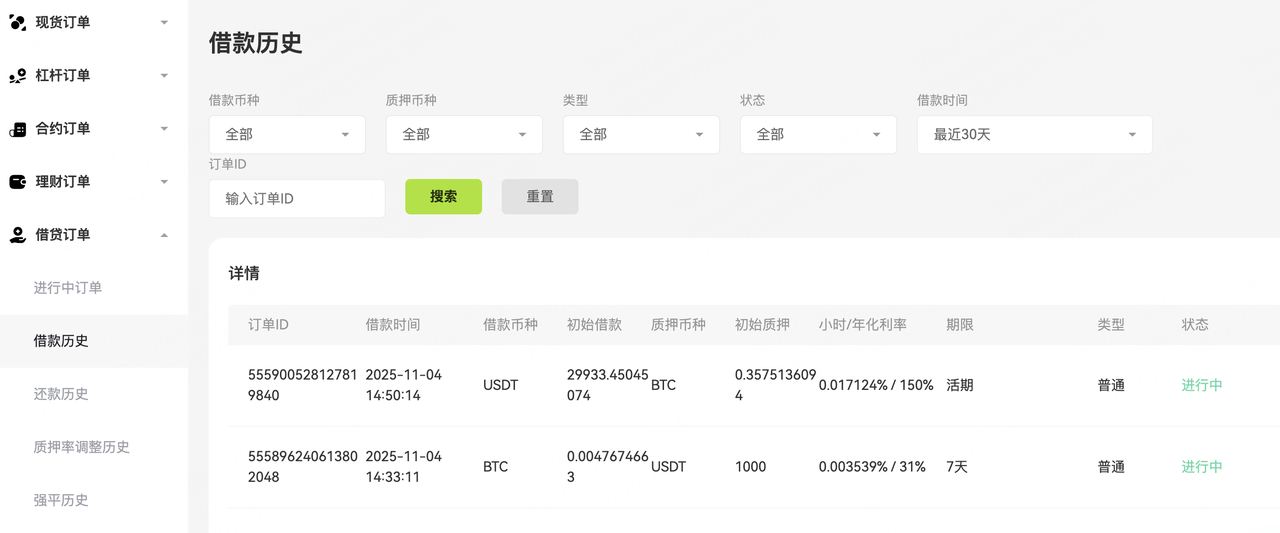The image size is (1280, 533).
Task: Click borrow time 2025-11-04 14:33:11
Action: click(404, 467)
